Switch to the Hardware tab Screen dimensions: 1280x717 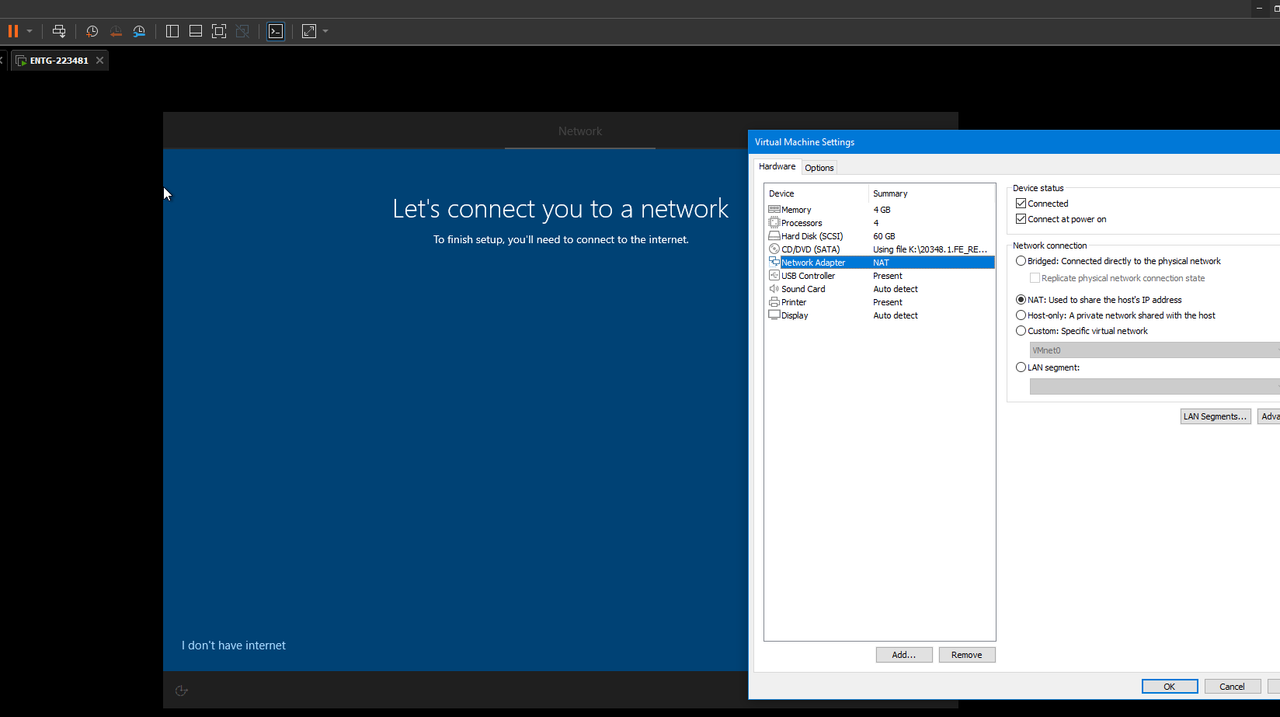click(x=777, y=167)
